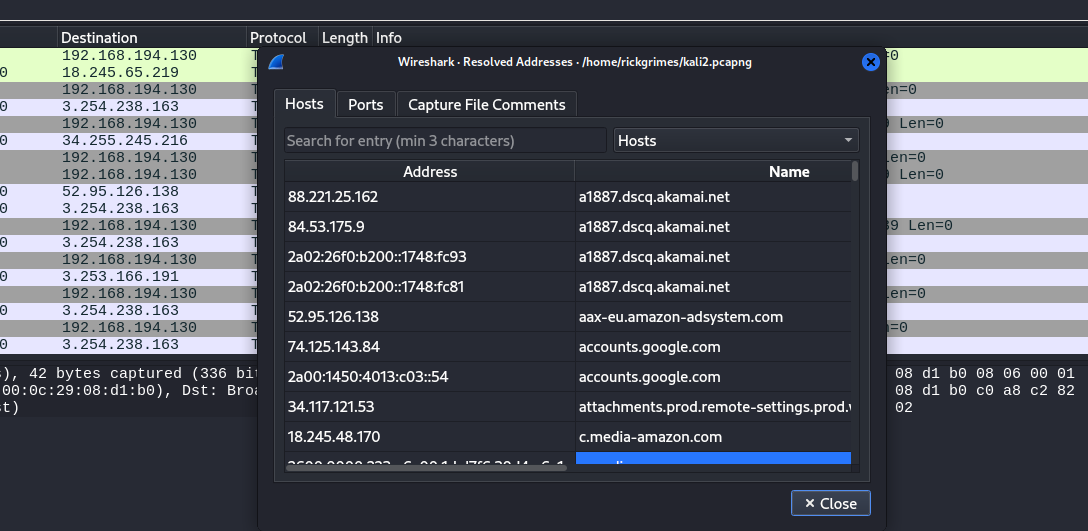
Task: Select packet with destination 18.245.65.219
Action: click(120, 73)
